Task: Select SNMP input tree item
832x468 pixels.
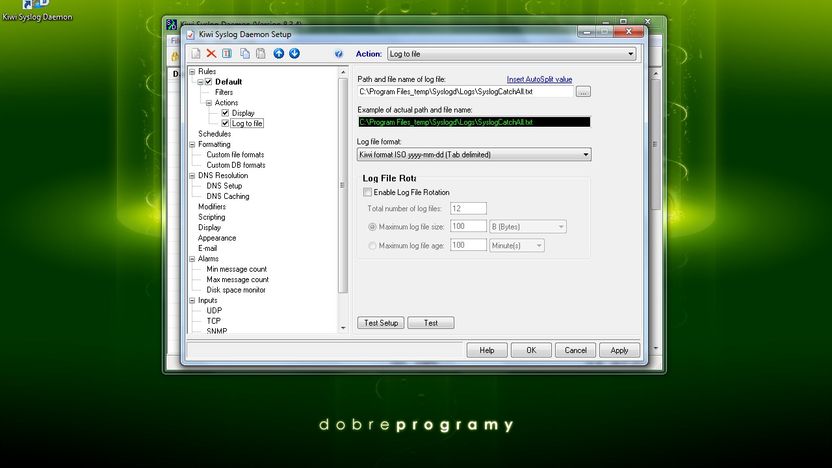Action: click(216, 331)
